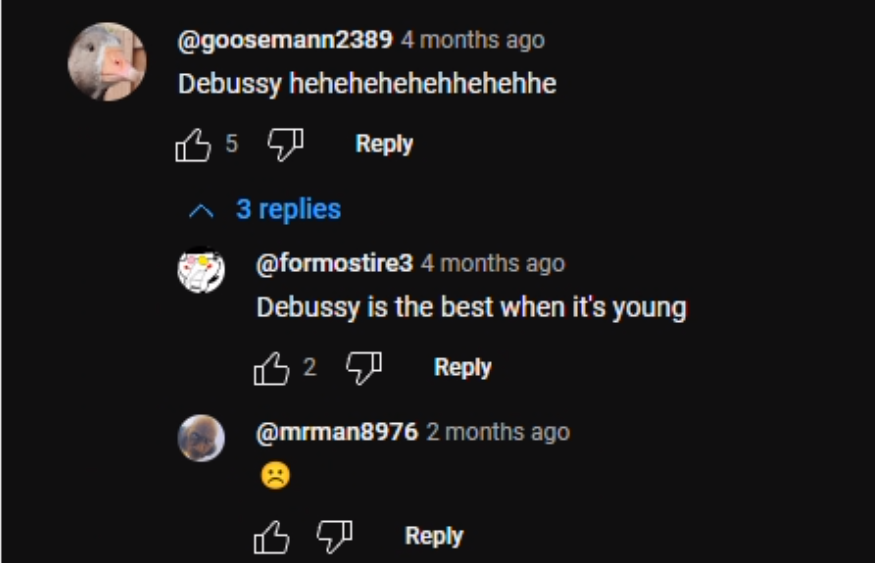Viewport: 875px width, 563px height.
Task: Reply to @mrman8976's emoji comment
Action: point(434,536)
